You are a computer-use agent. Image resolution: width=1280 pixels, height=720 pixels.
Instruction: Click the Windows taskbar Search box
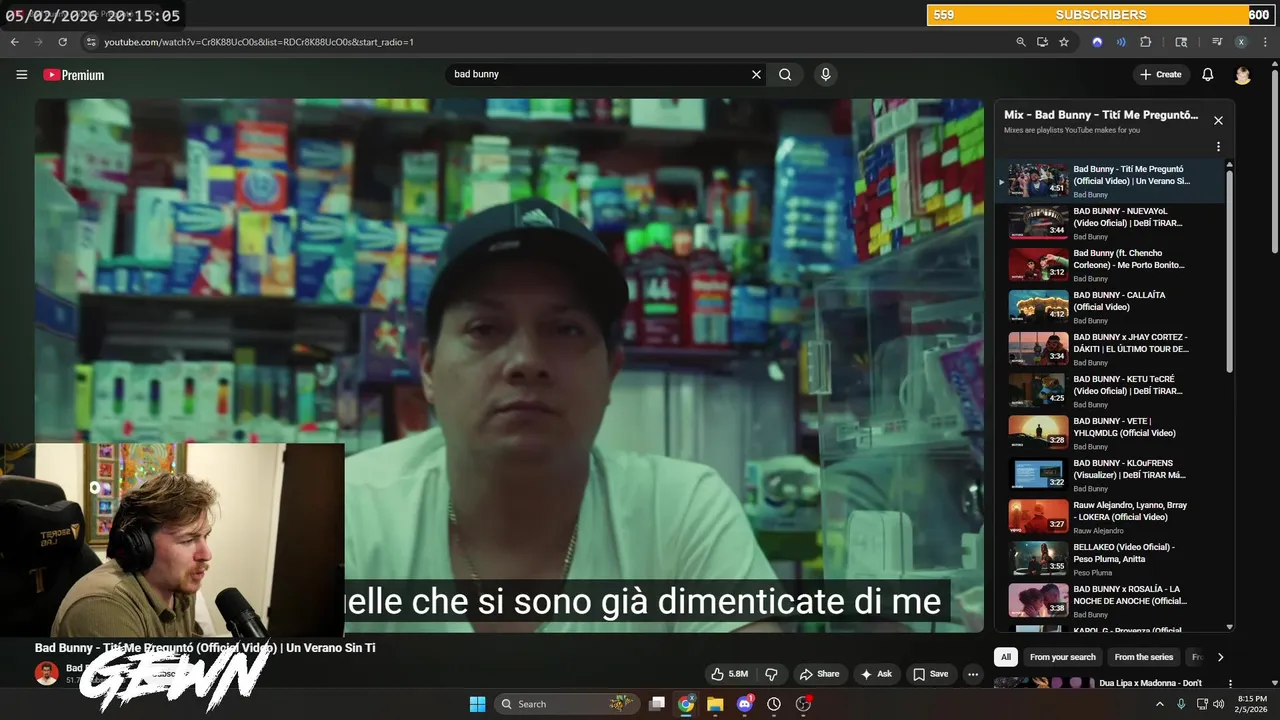569,704
